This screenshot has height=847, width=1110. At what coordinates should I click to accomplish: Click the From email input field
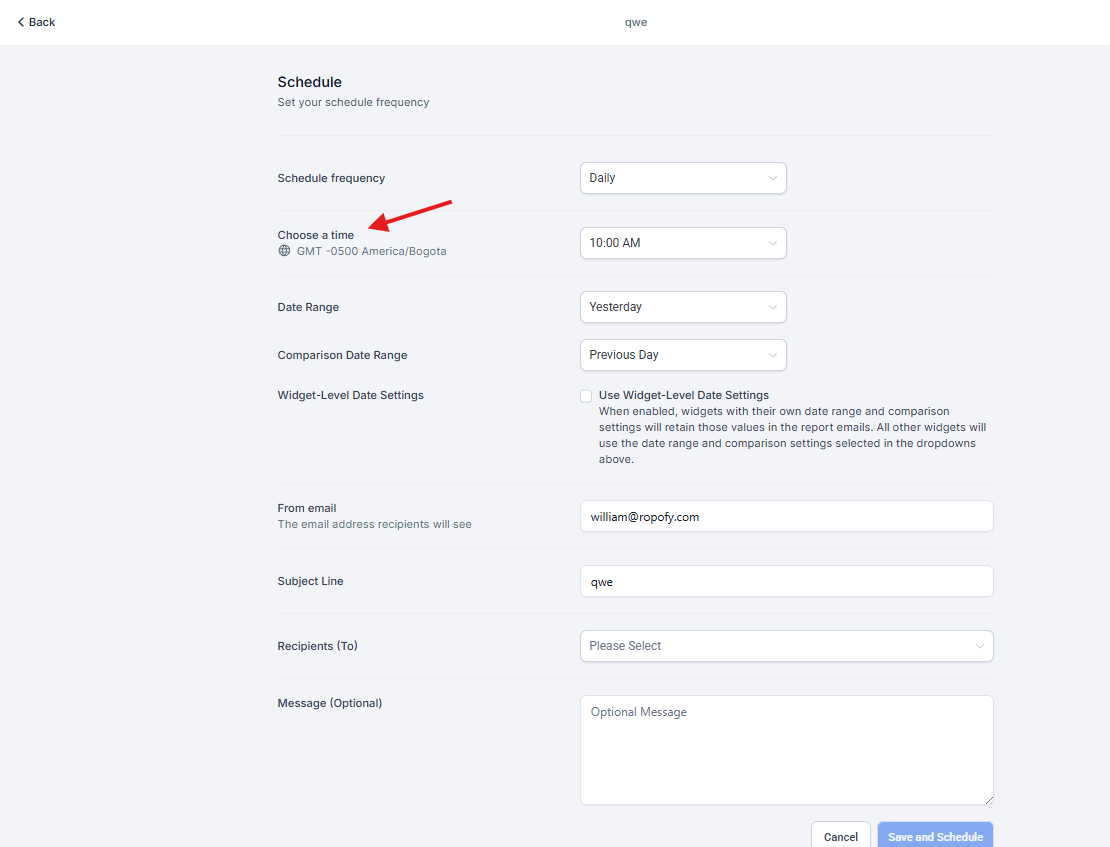click(x=786, y=516)
